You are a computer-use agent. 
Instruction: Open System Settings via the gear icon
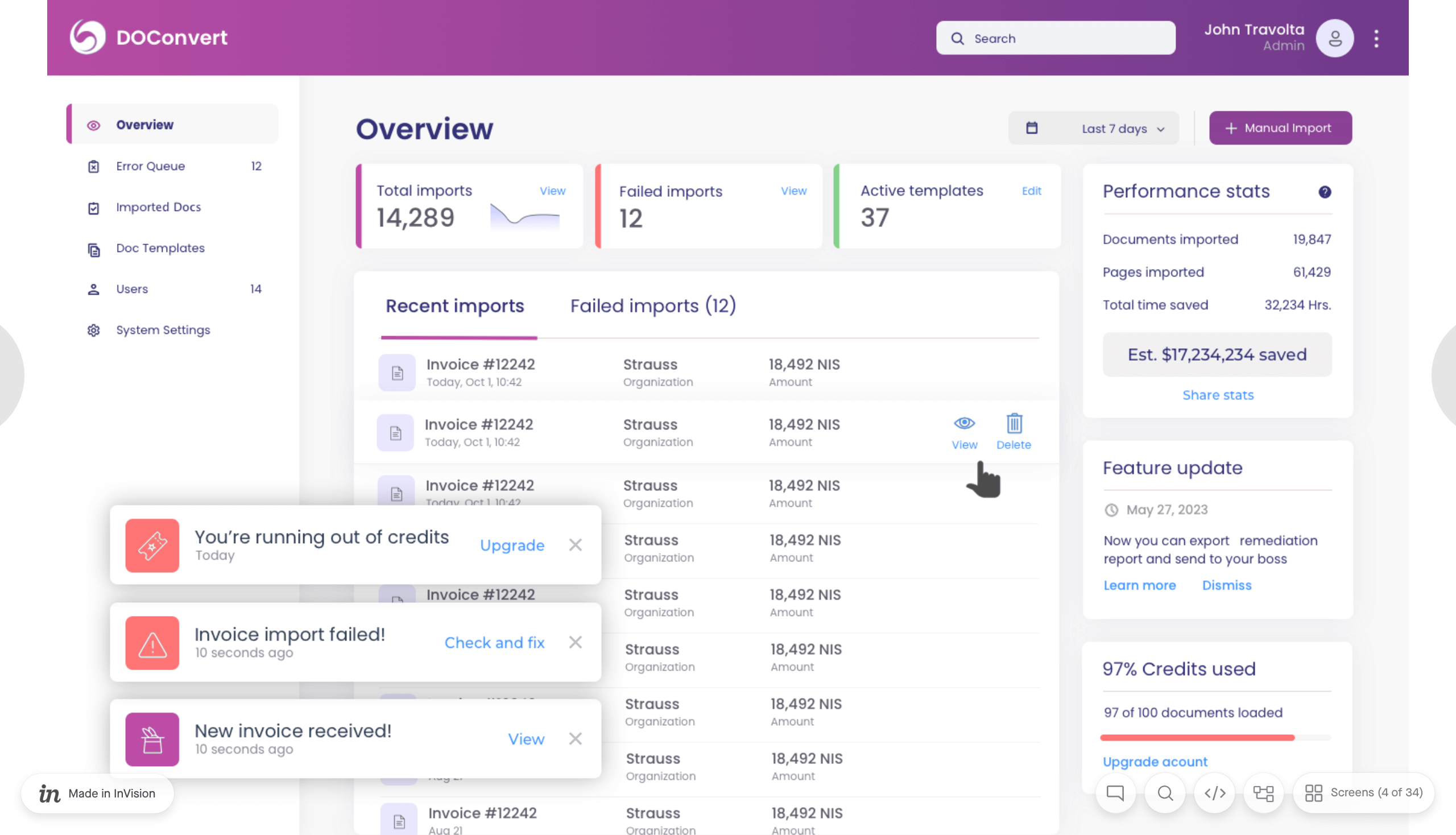pyautogui.click(x=93, y=330)
